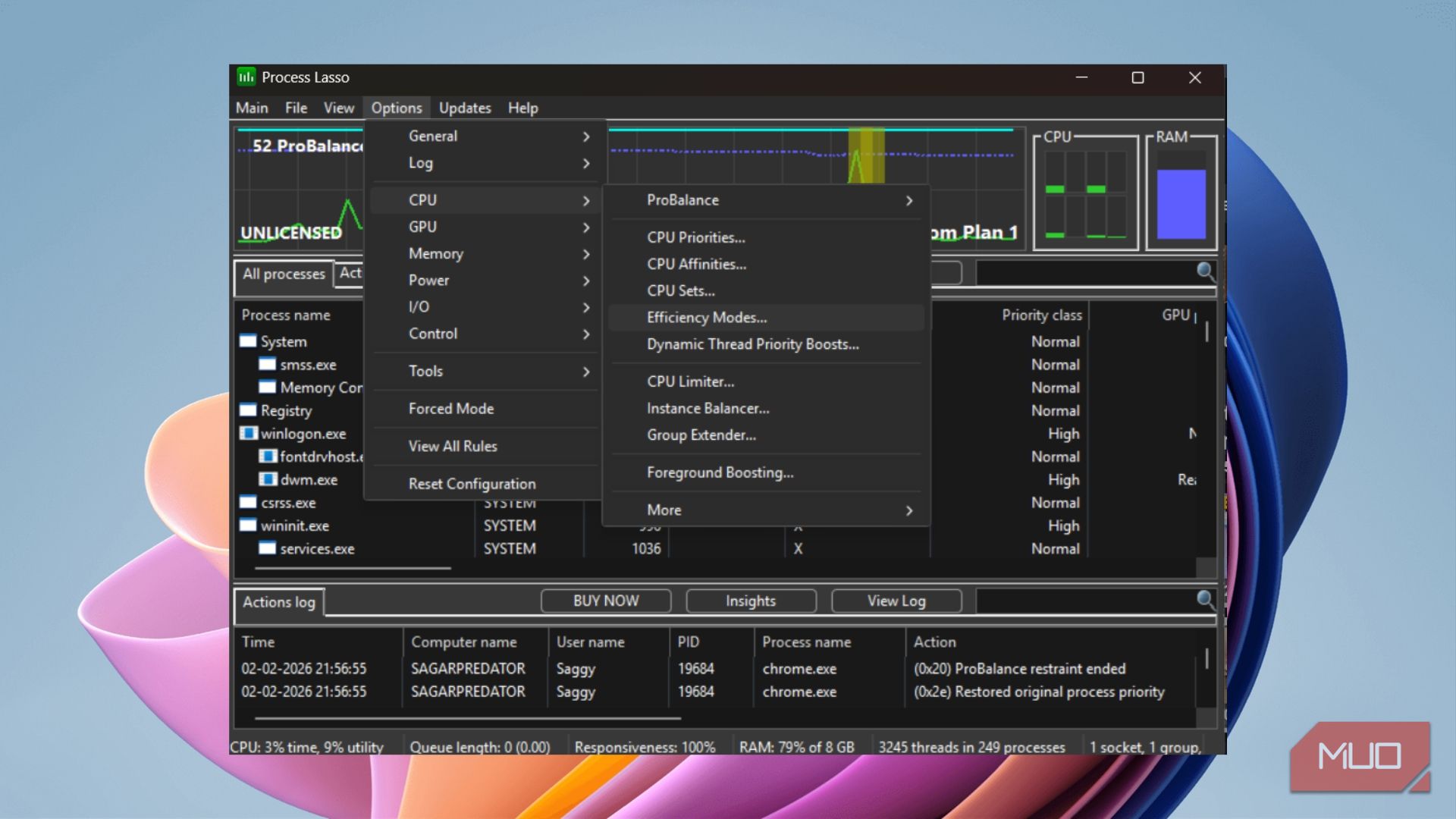This screenshot has height=819, width=1456.
Task: Click the Process Lasso title bar app icon
Action: tap(246, 77)
